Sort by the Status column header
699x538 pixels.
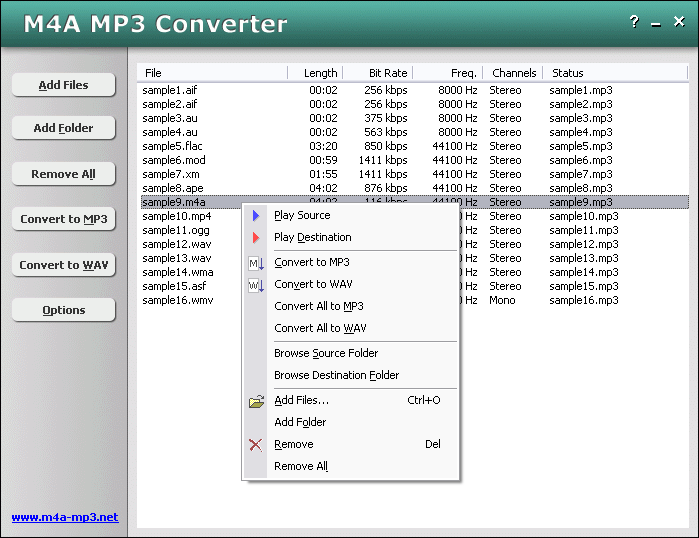click(615, 73)
